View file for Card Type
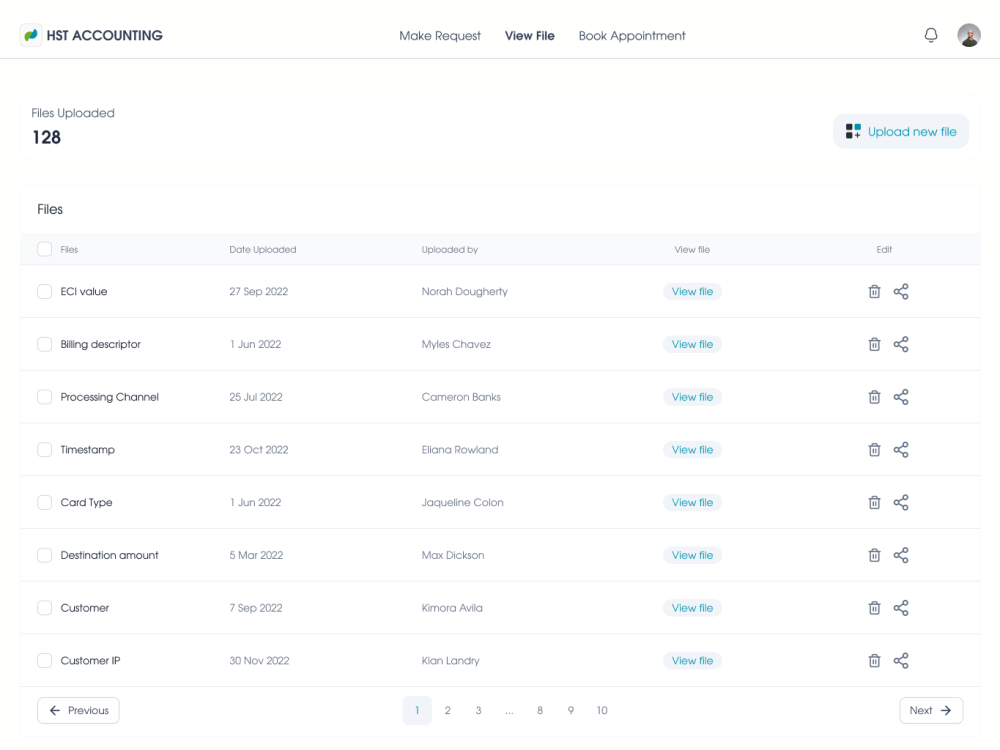The image size is (1000, 750). coord(692,503)
